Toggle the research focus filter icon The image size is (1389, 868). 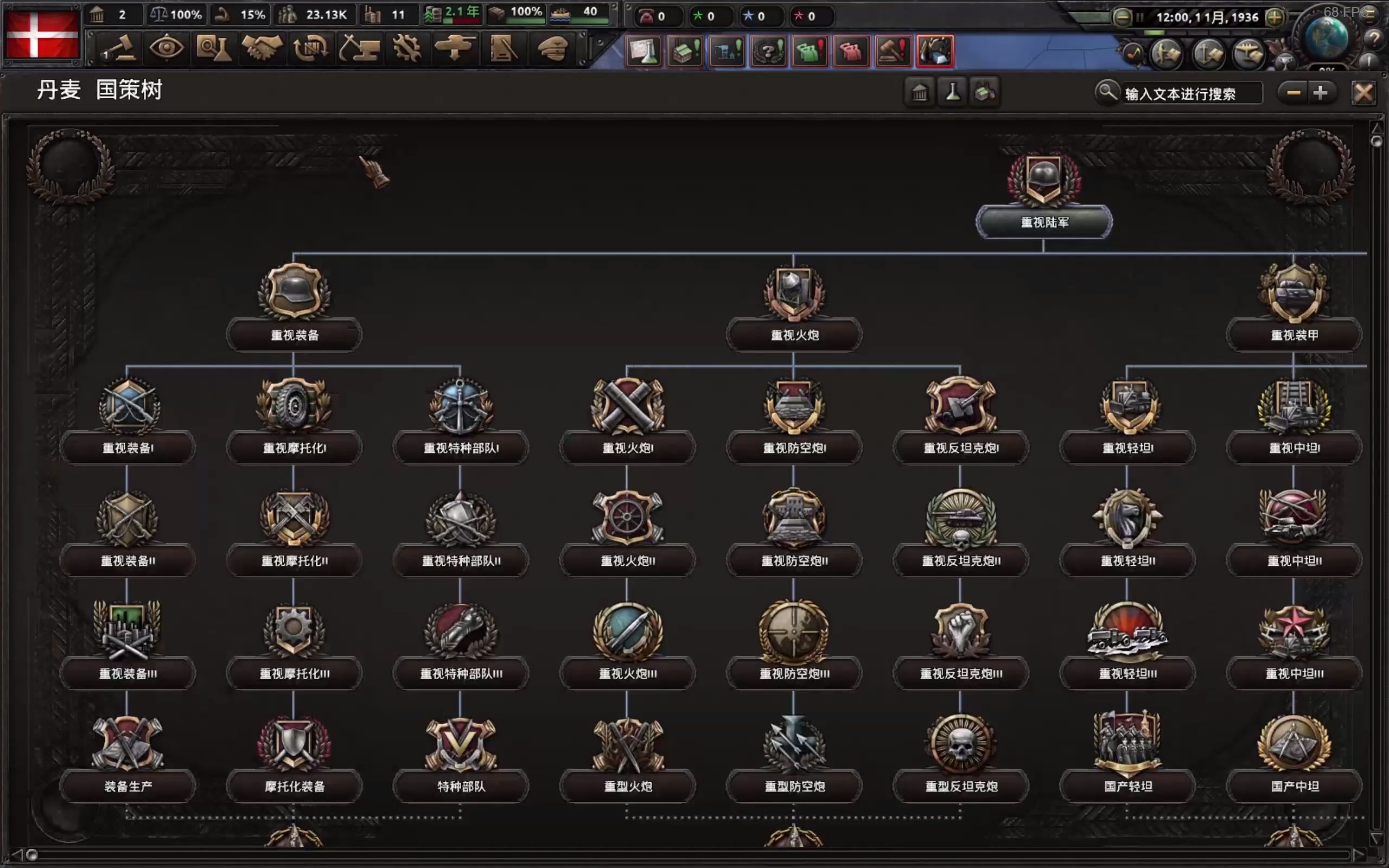coord(953,92)
